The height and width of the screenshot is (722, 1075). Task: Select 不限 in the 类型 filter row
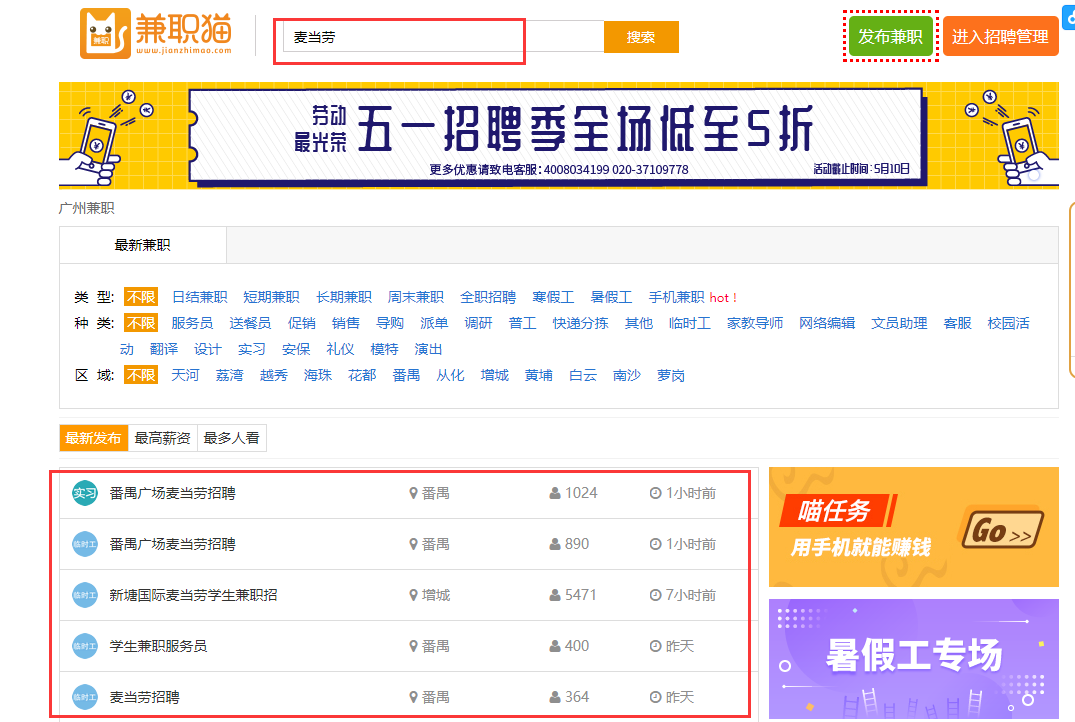(x=141, y=297)
